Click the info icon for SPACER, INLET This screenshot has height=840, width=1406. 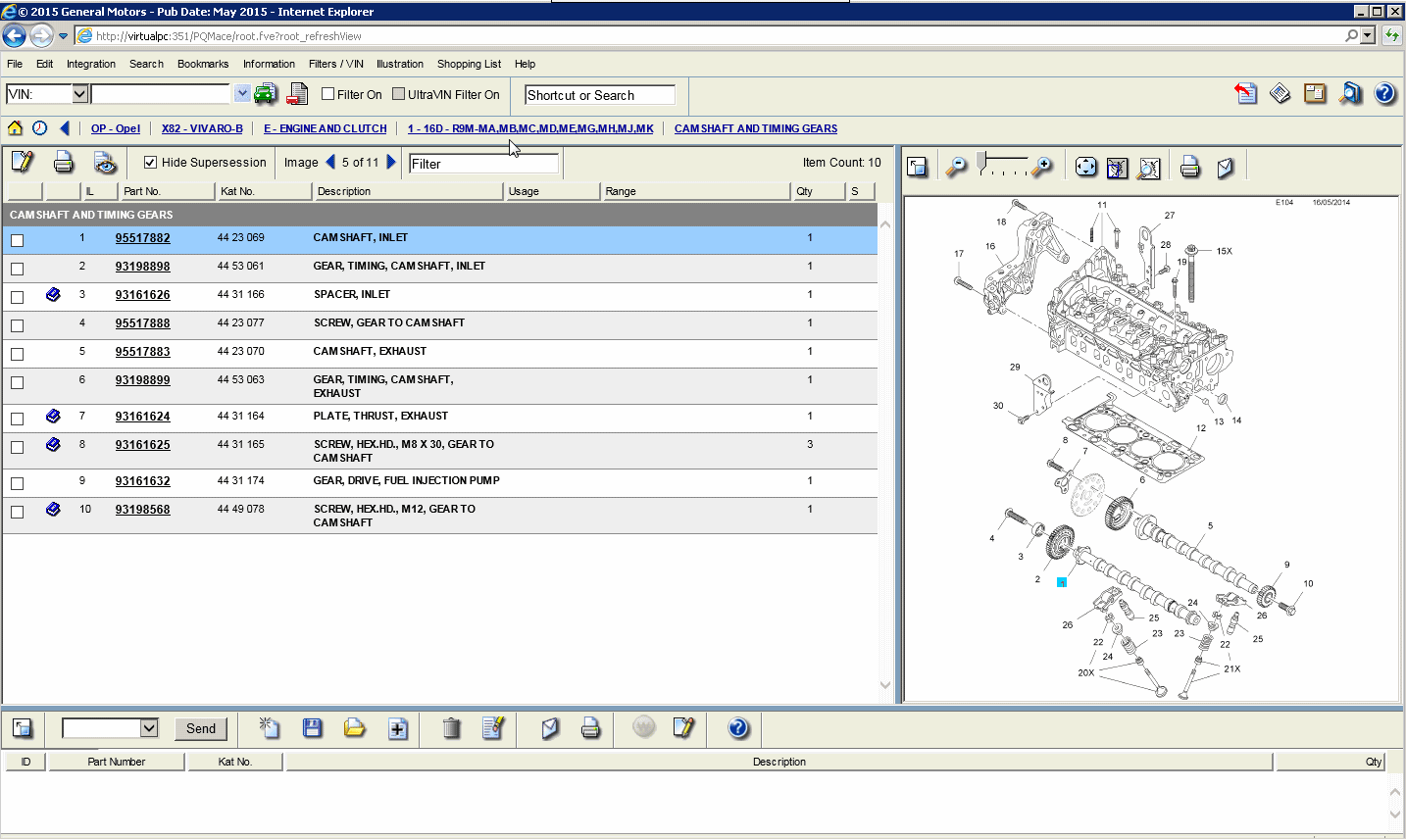tap(53, 294)
